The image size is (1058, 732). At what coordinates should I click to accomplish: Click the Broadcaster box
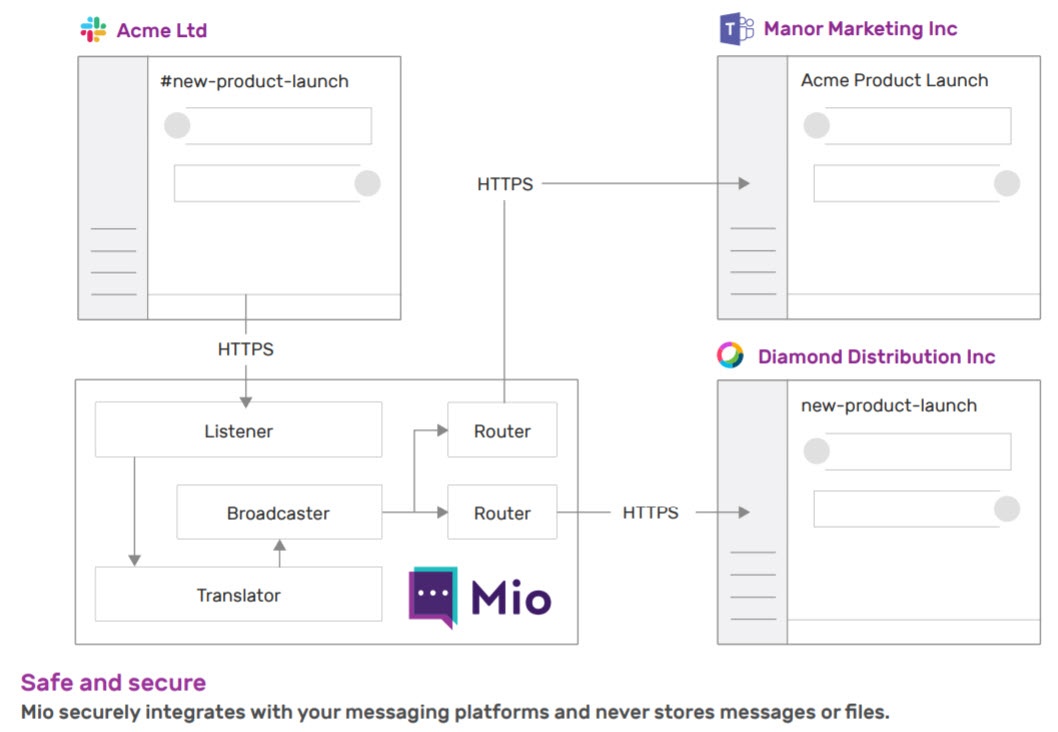279,512
